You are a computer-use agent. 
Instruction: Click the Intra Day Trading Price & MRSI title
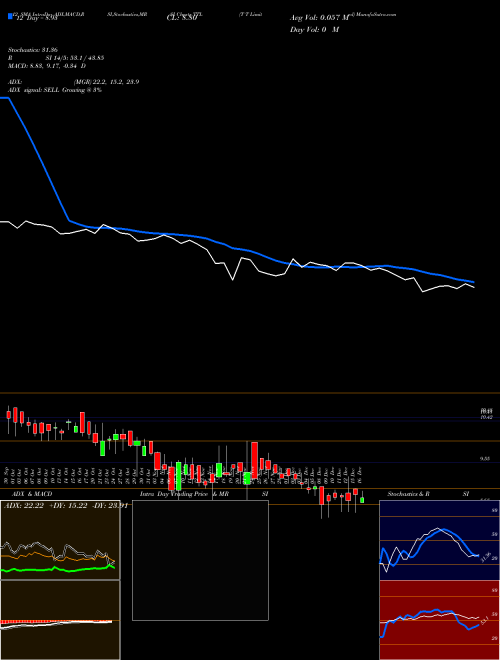click(204, 494)
